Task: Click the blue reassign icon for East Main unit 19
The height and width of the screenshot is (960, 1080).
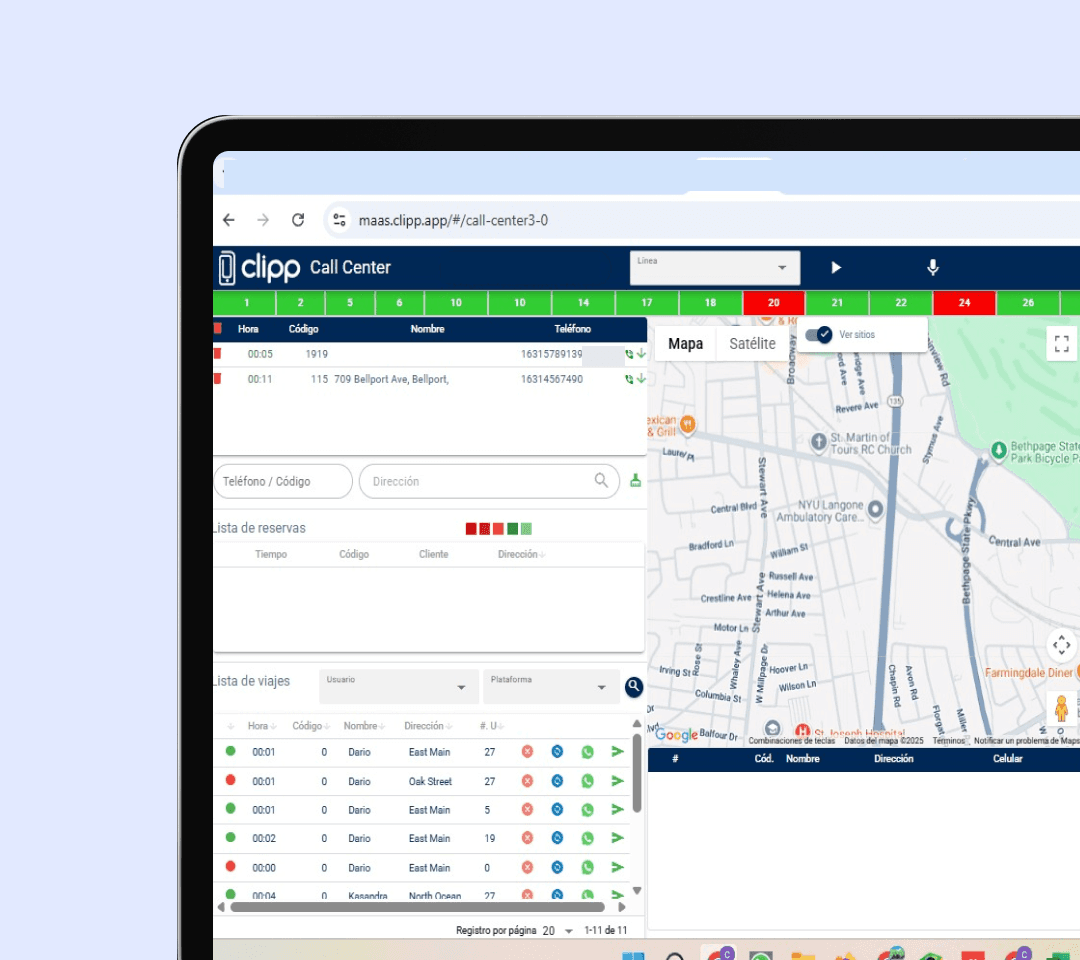Action: [557, 838]
